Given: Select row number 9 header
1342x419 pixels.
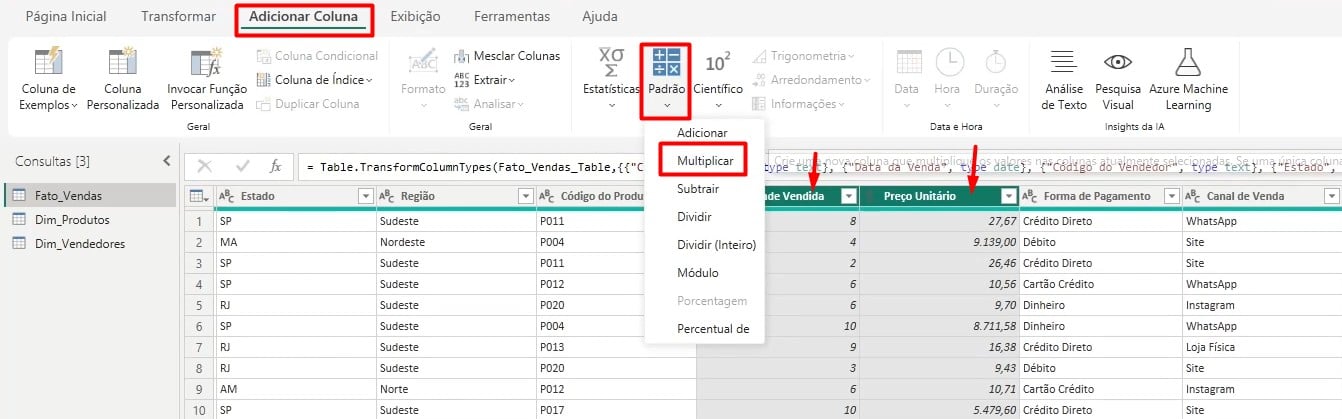Looking at the screenshot, I should coord(199,389).
